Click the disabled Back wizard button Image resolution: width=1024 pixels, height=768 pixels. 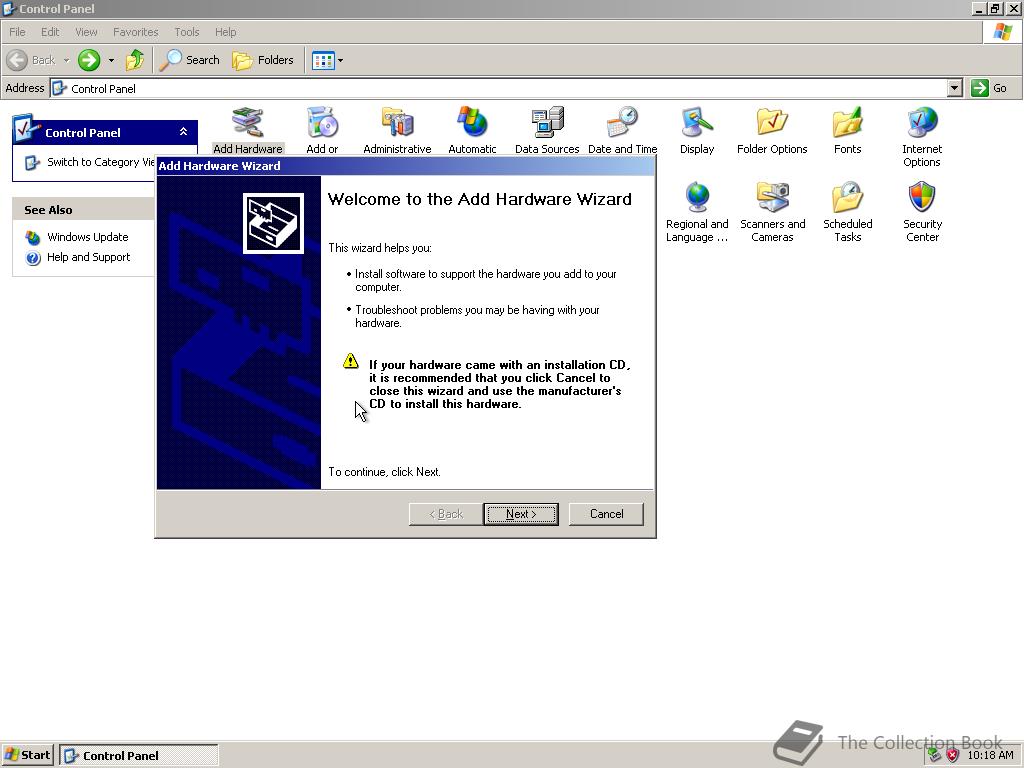coord(446,514)
